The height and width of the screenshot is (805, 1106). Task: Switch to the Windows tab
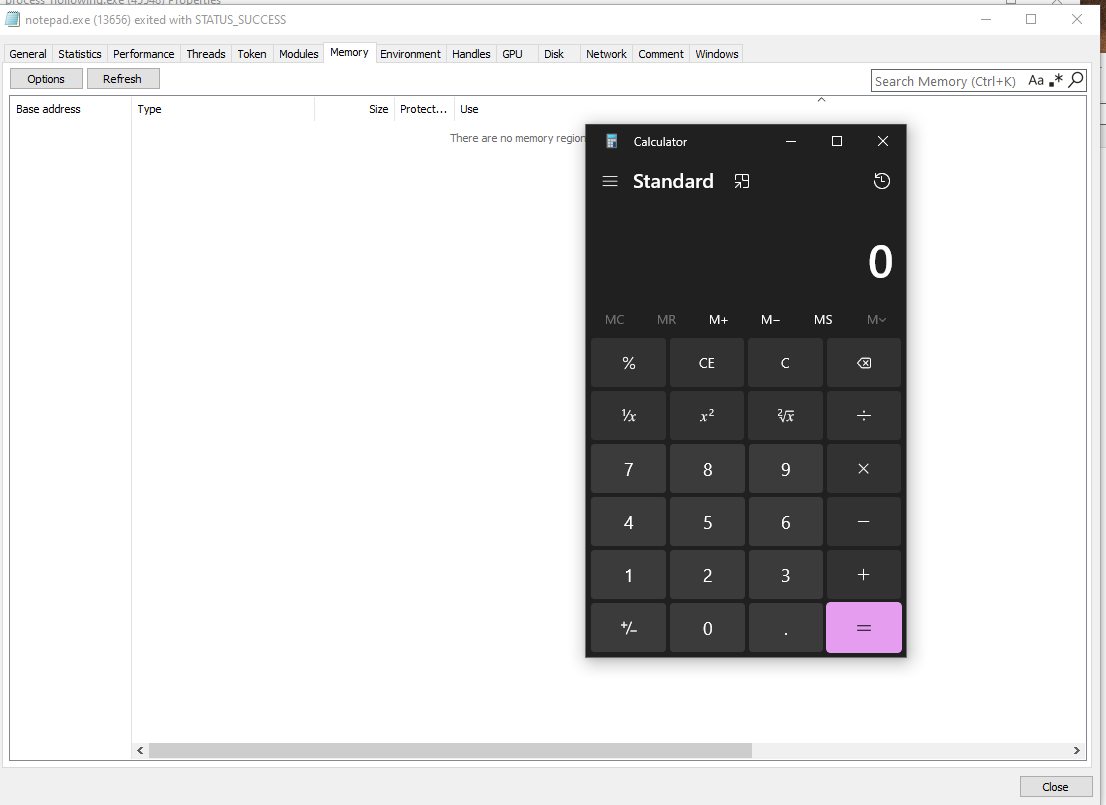717,54
